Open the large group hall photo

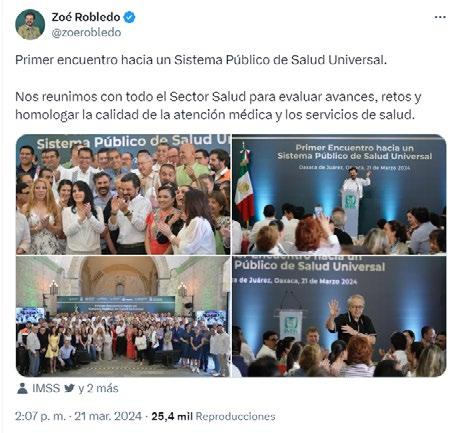(x=123, y=316)
